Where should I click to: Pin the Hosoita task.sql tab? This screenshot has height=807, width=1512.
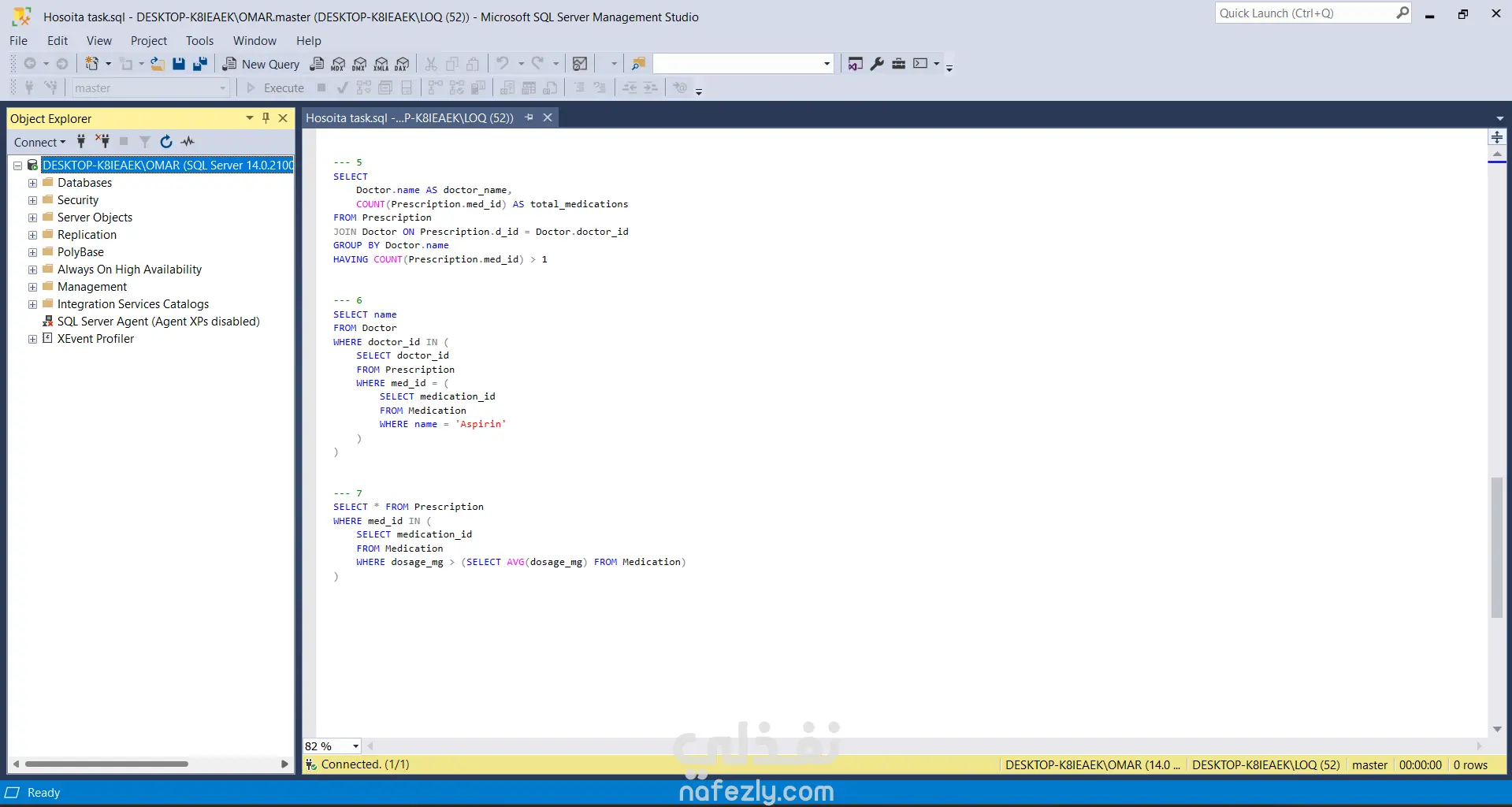point(529,117)
